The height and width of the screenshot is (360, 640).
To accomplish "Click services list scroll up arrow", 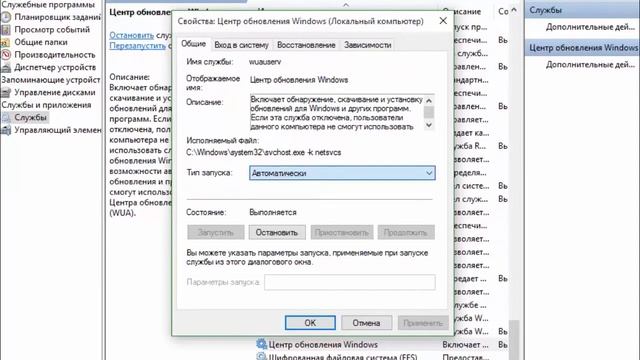I will click(514, 10).
